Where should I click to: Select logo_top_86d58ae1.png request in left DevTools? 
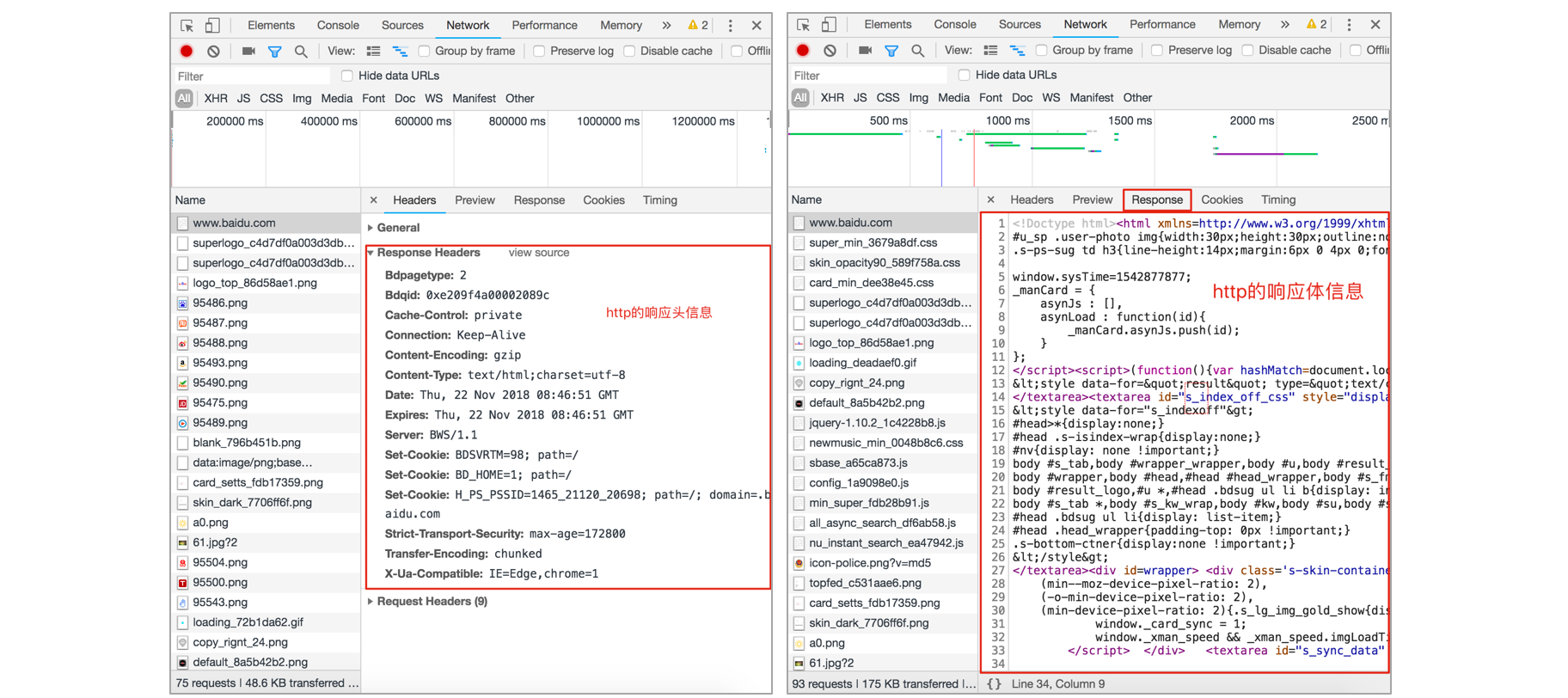click(x=266, y=283)
